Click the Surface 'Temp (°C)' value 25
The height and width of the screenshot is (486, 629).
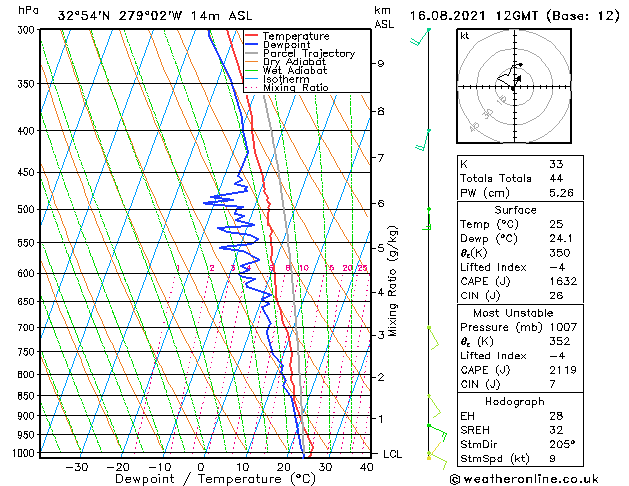click(556, 224)
